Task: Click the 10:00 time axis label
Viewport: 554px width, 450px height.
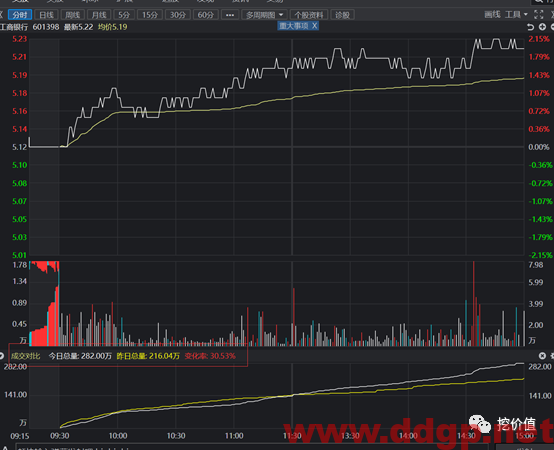Action: (x=118, y=436)
